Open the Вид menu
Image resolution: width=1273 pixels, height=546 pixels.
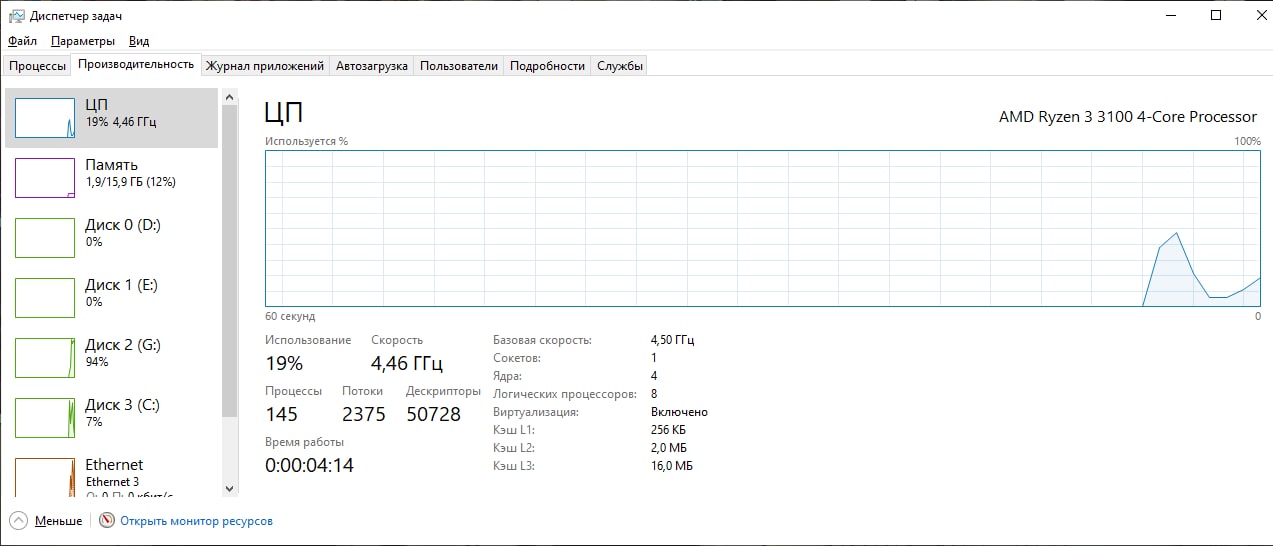coord(139,41)
